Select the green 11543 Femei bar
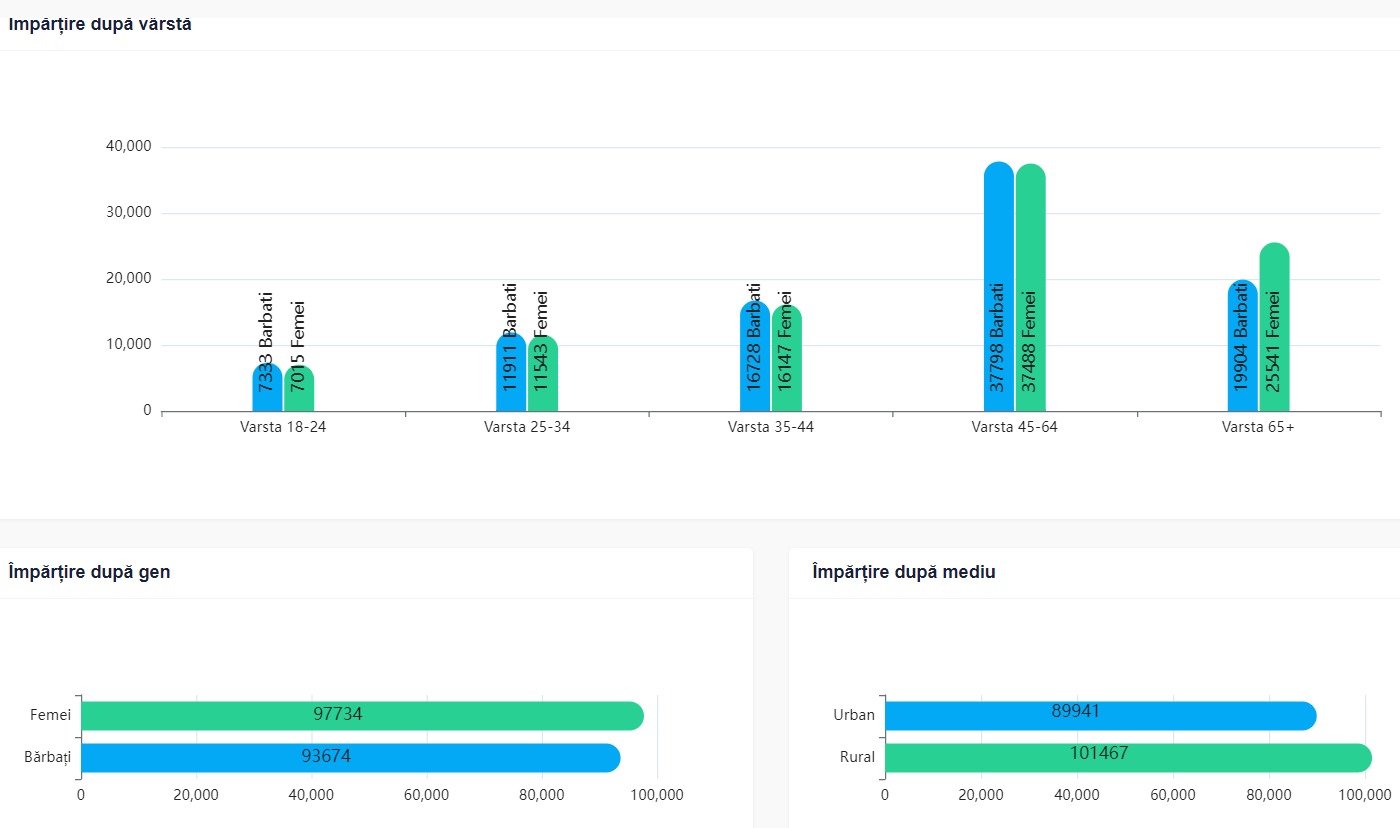 543,373
